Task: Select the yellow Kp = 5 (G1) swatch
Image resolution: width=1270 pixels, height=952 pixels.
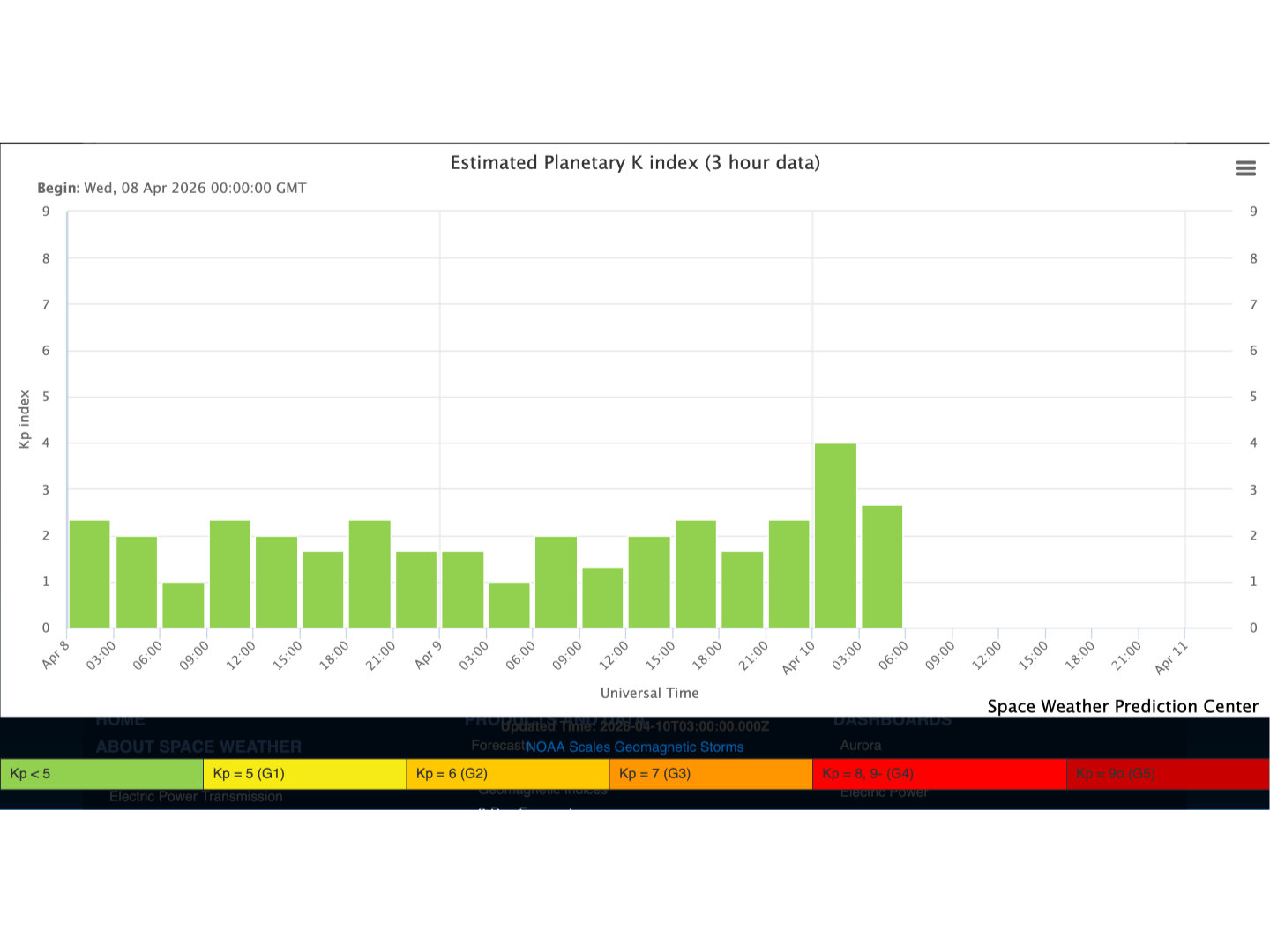Action: [x=304, y=774]
